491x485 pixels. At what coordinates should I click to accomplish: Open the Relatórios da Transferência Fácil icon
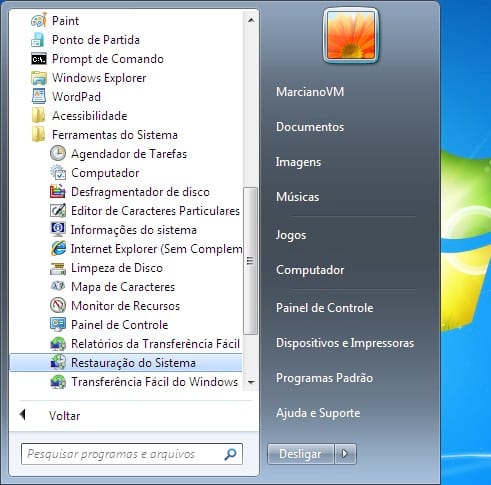click(58, 344)
